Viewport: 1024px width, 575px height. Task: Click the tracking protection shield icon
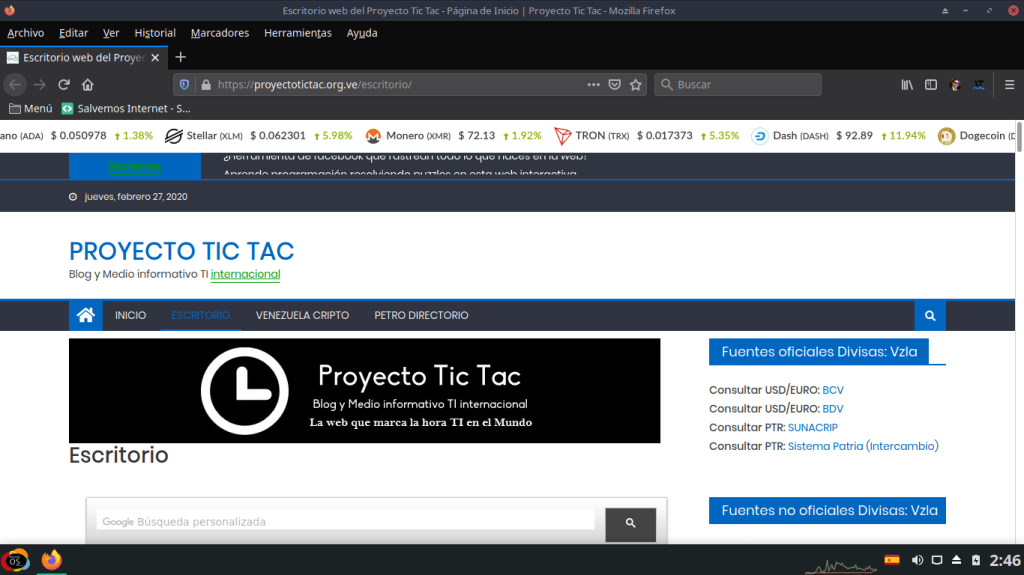click(184, 85)
